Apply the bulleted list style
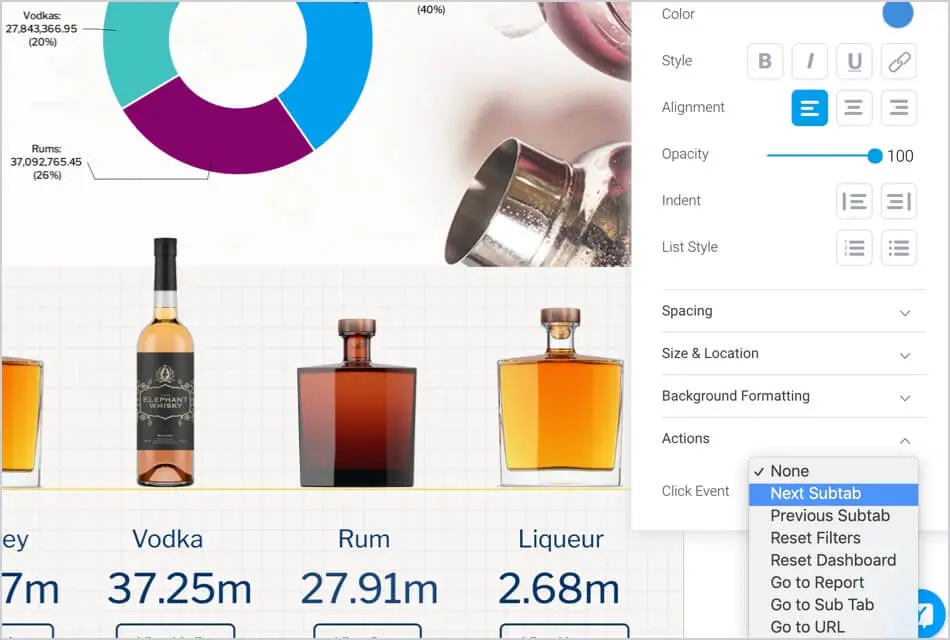 tap(898, 248)
